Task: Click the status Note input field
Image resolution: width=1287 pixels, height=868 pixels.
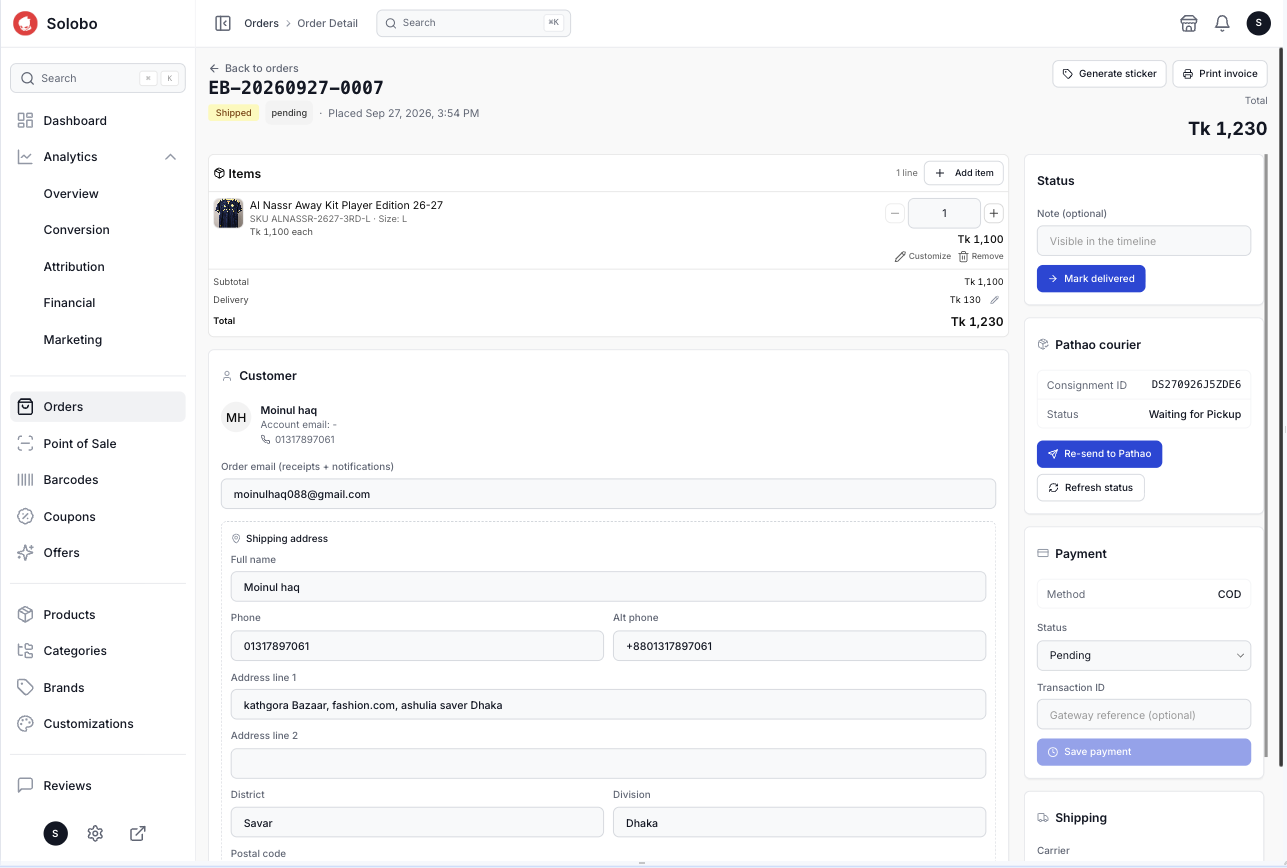Action: (1144, 241)
